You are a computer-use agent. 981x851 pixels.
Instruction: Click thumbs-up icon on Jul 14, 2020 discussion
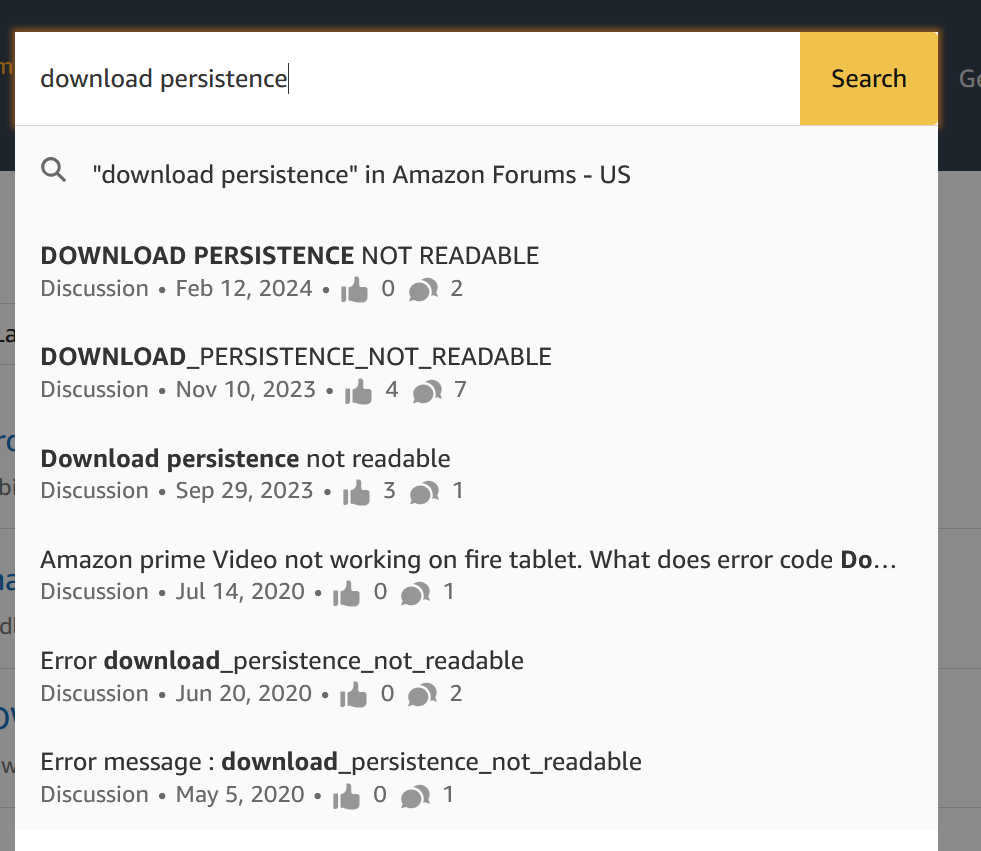pyautogui.click(x=347, y=593)
